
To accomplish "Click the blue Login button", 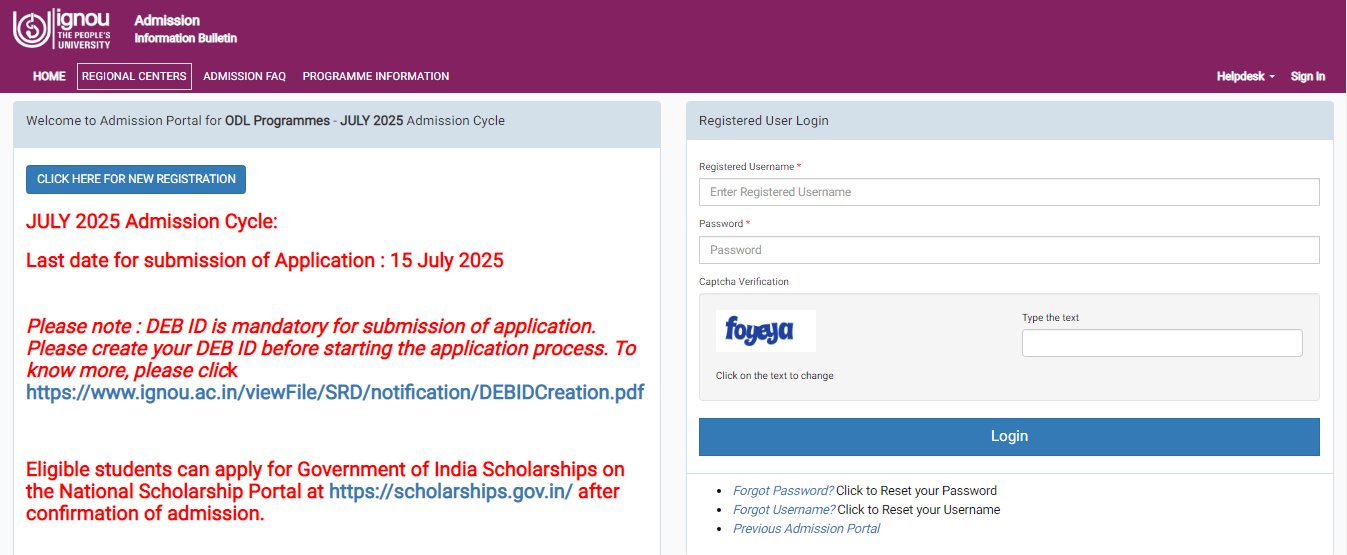I will tap(1008, 436).
